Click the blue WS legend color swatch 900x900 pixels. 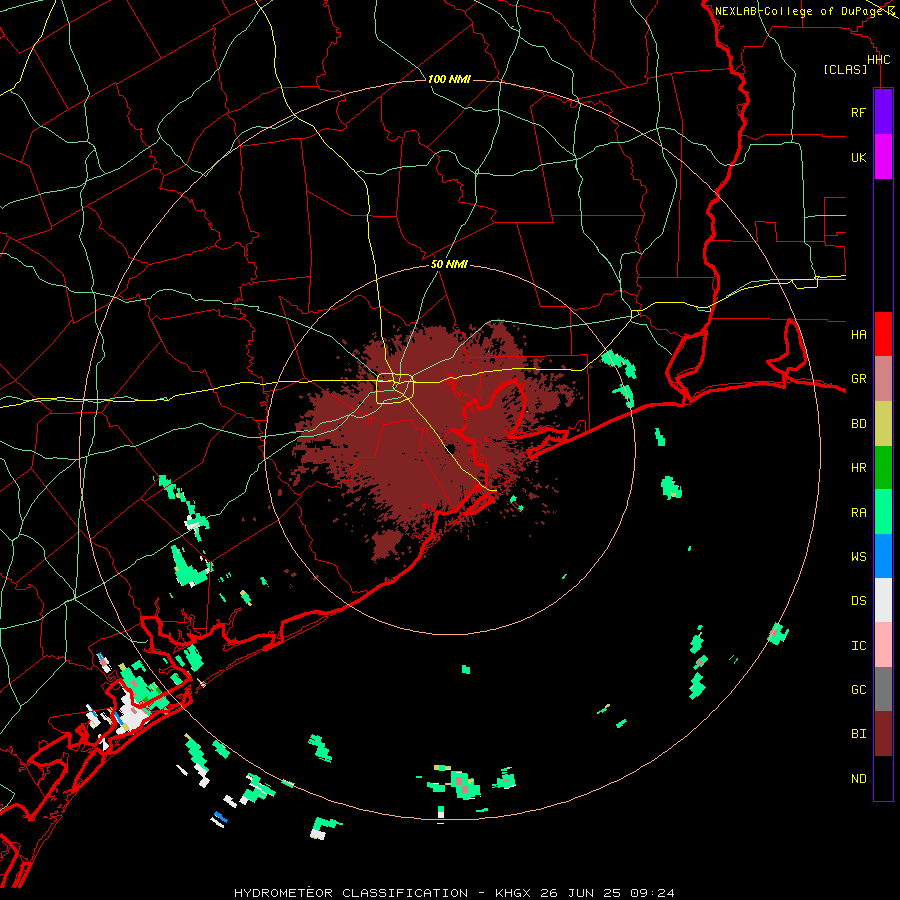coord(883,556)
